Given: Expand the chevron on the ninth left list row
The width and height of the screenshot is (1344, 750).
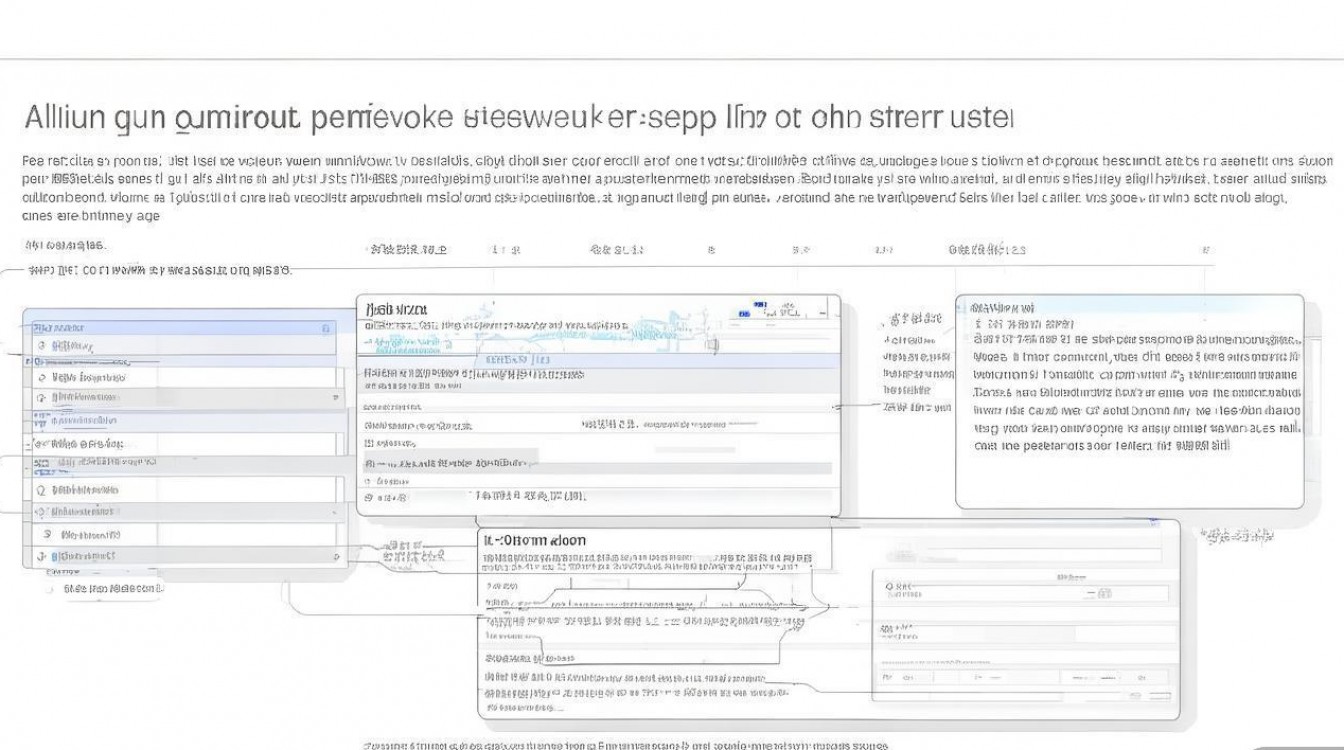Looking at the screenshot, I should point(335,511).
